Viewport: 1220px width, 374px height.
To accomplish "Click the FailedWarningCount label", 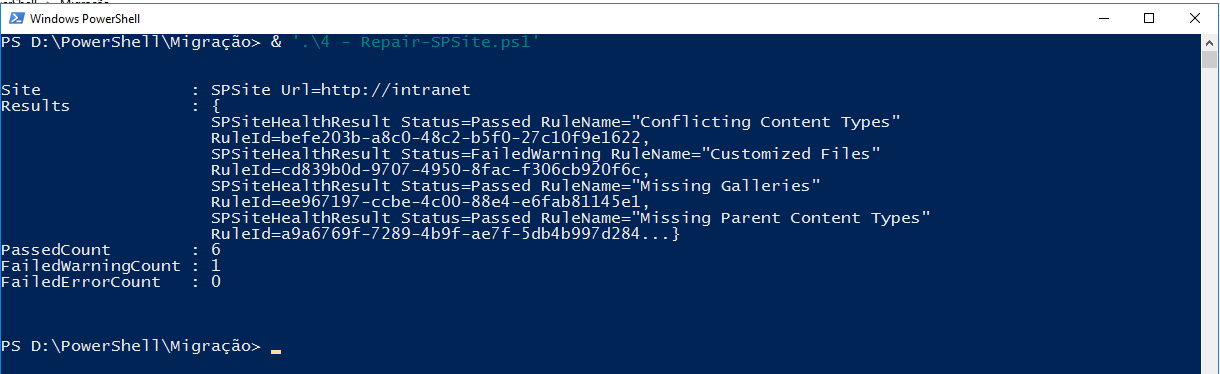I will click(x=91, y=266).
